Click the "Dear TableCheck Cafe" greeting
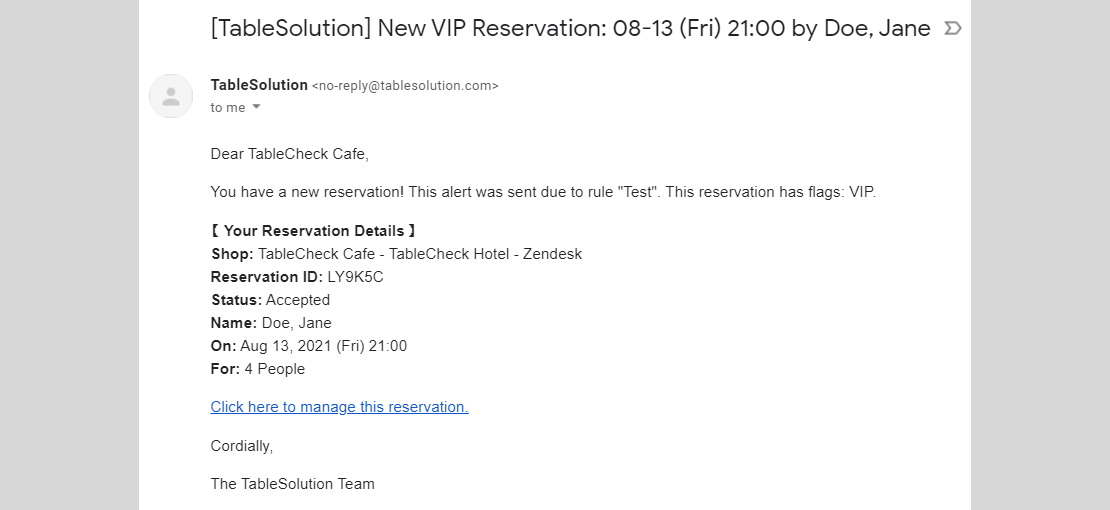 [290, 154]
